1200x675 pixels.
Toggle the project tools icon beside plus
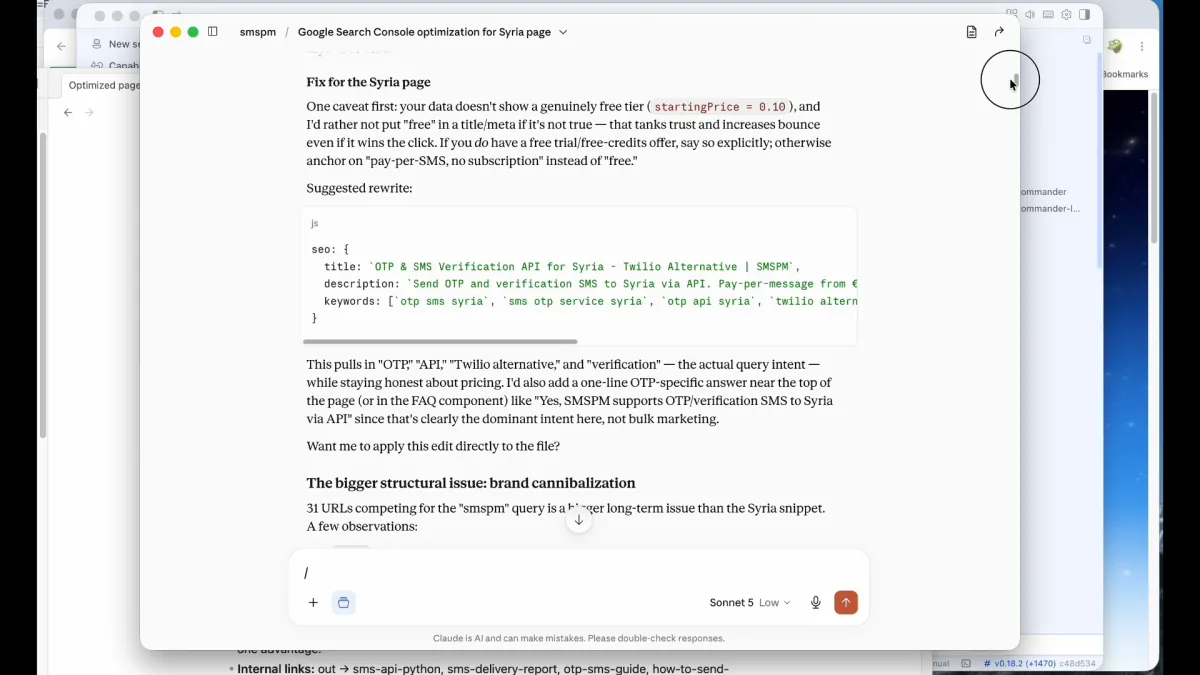pos(343,602)
